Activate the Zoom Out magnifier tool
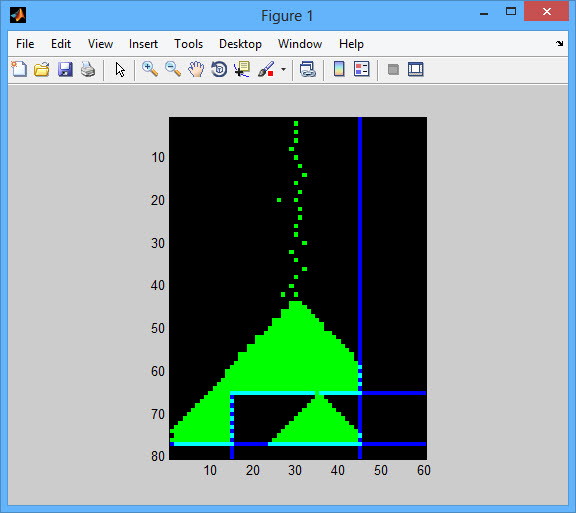The height and width of the screenshot is (513, 576). point(173,69)
